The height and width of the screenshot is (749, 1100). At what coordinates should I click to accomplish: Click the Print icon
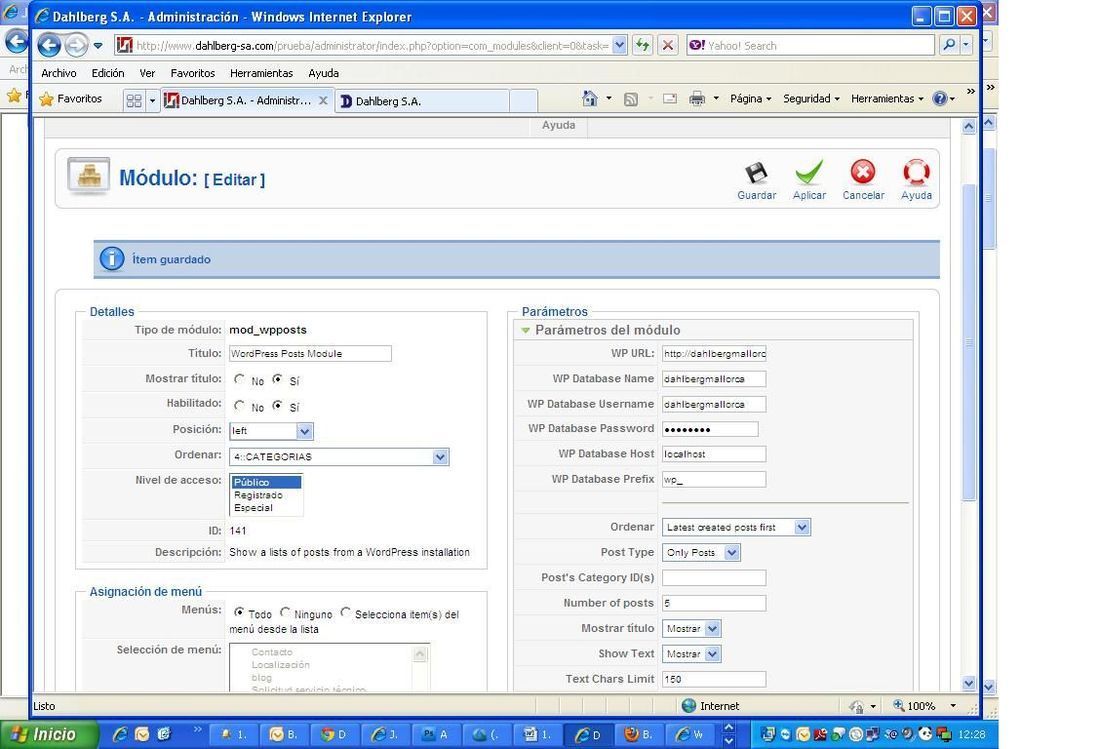click(x=697, y=99)
